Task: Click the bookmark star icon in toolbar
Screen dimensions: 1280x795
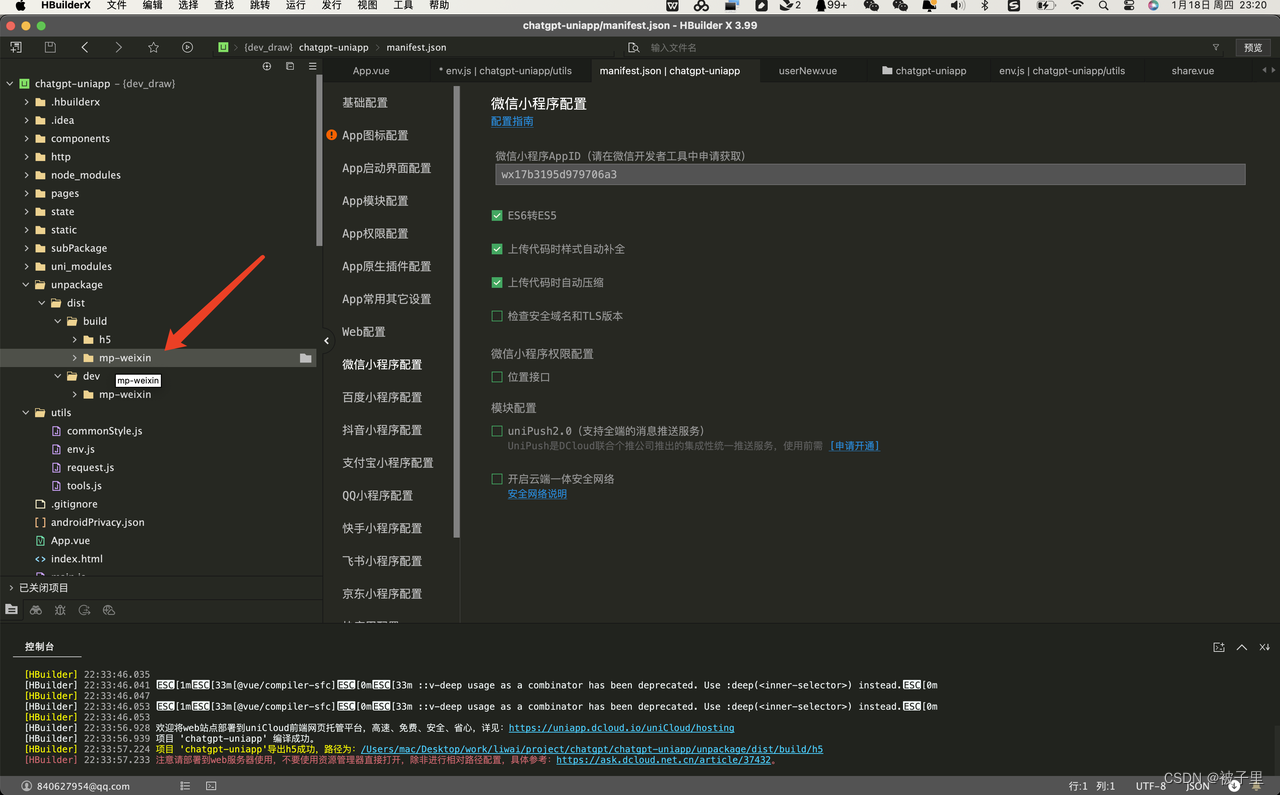Action: 153,47
